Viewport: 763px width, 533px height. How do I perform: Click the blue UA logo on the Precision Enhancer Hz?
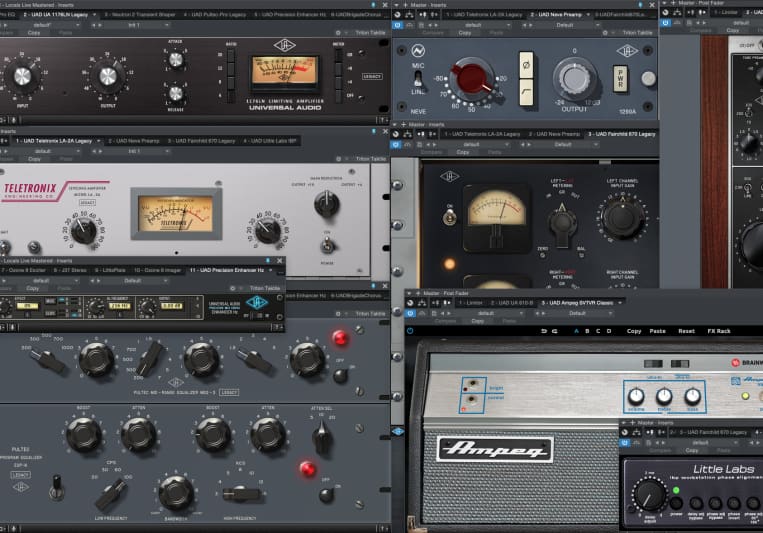point(256,302)
